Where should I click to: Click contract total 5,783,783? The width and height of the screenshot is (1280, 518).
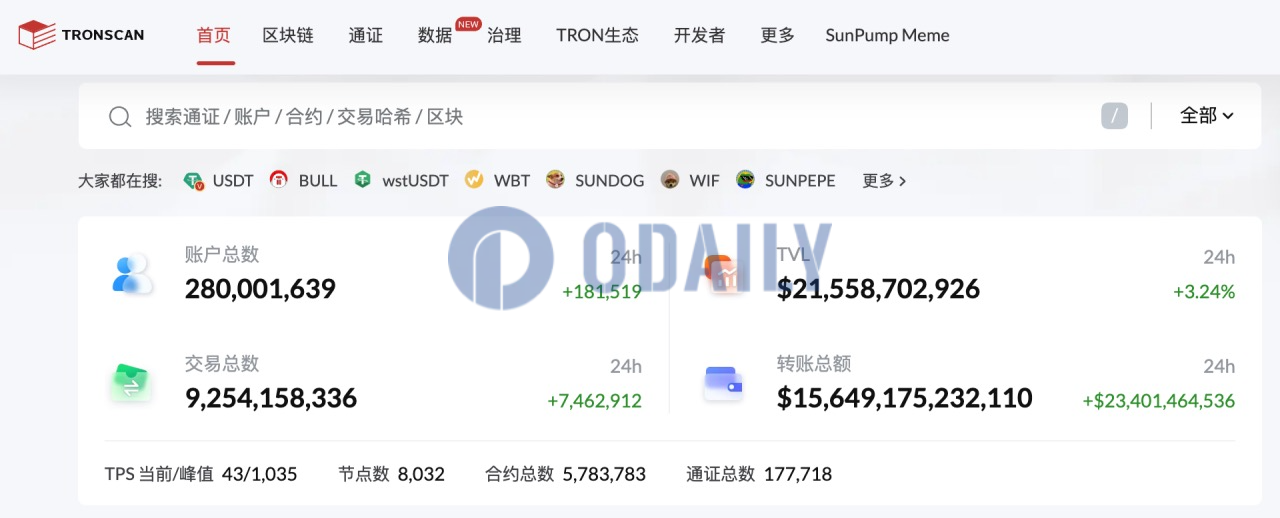604,474
